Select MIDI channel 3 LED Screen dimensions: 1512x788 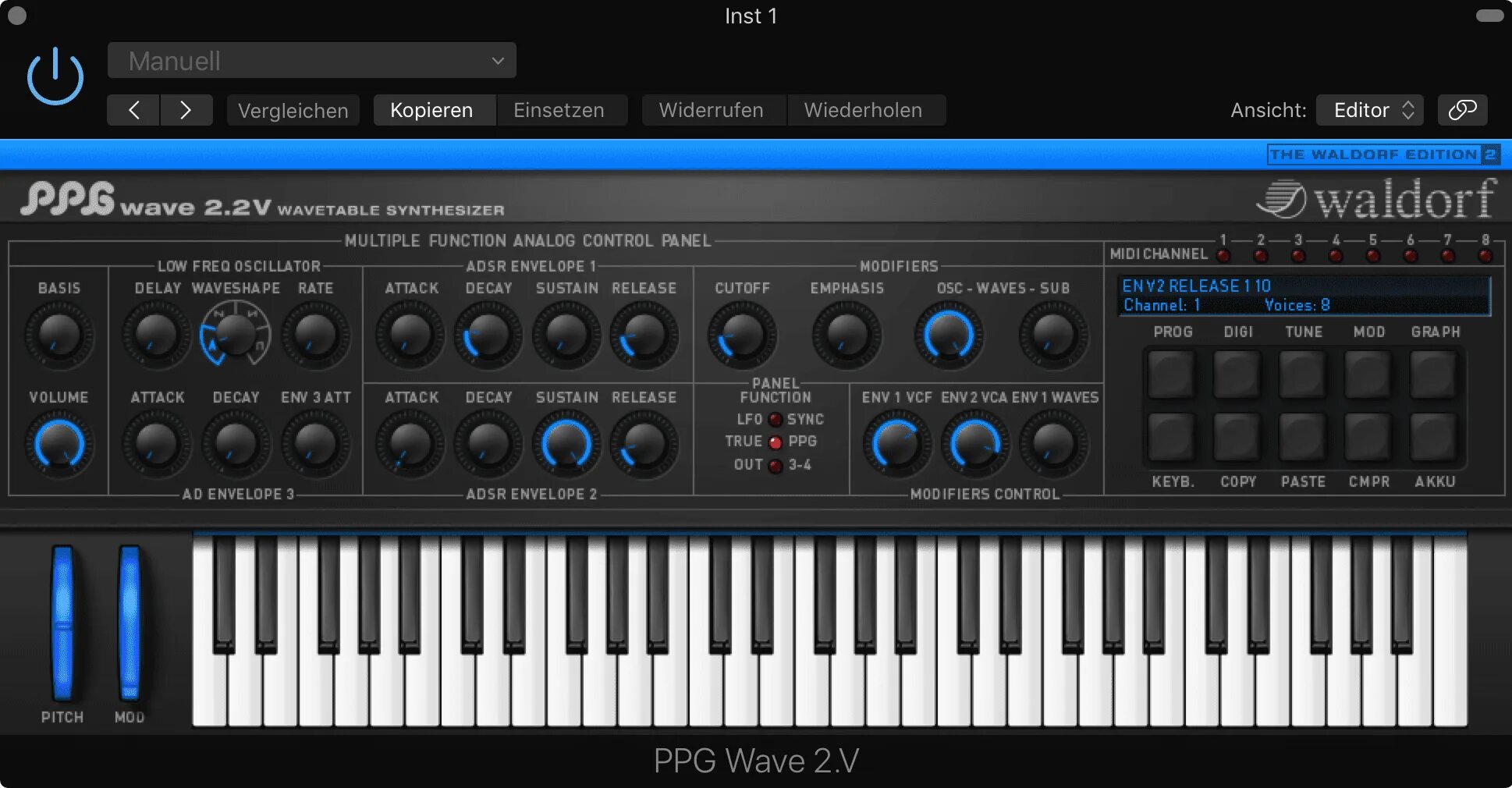[x=1298, y=255]
